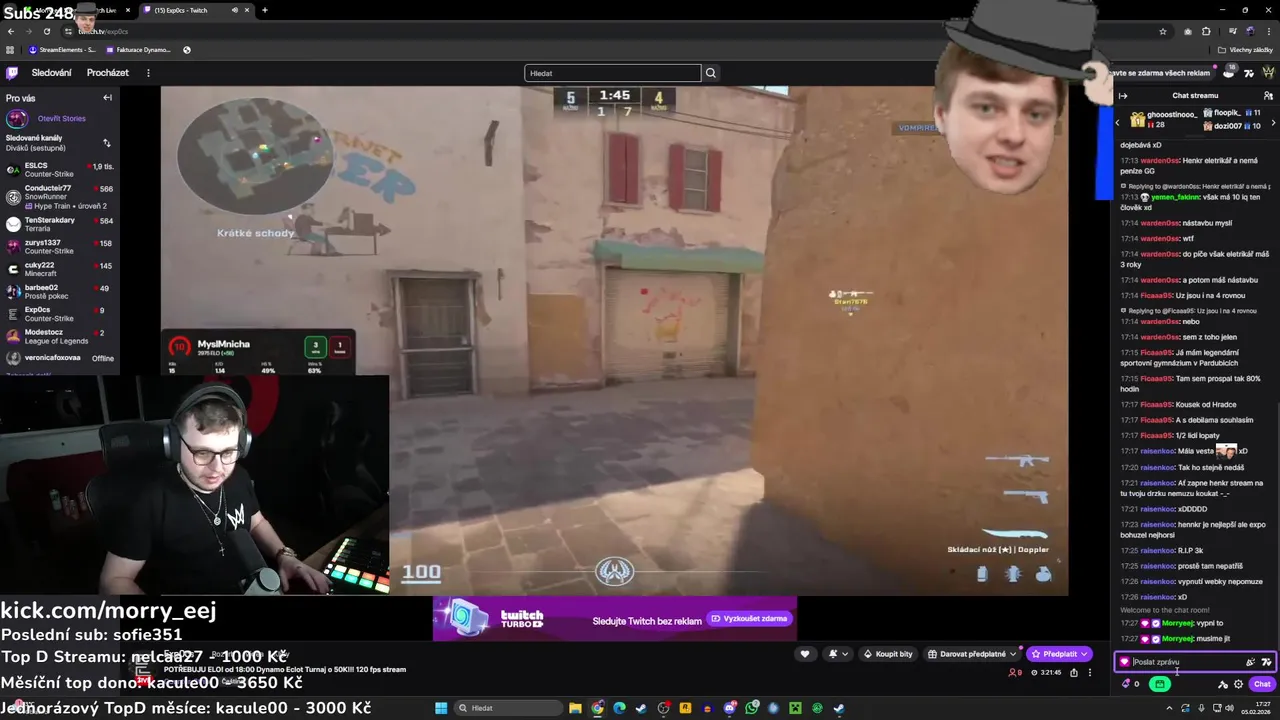Expand Darovat předplatné dropdown
Image resolution: width=1280 pixels, height=720 pixels.
pos(1013,654)
